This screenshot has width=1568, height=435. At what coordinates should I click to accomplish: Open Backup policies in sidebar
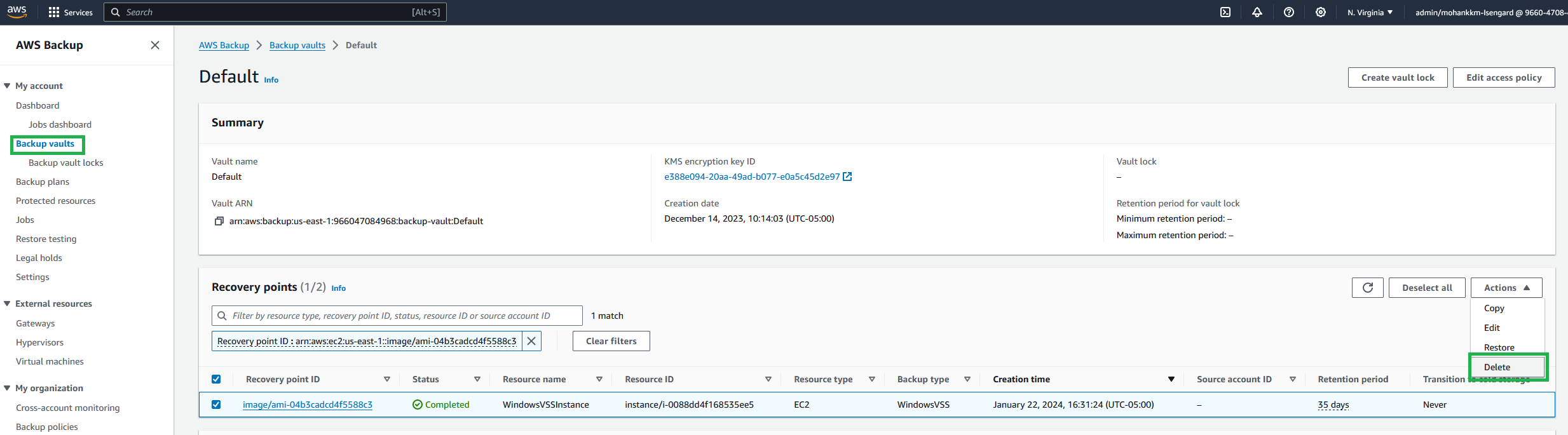click(x=46, y=427)
